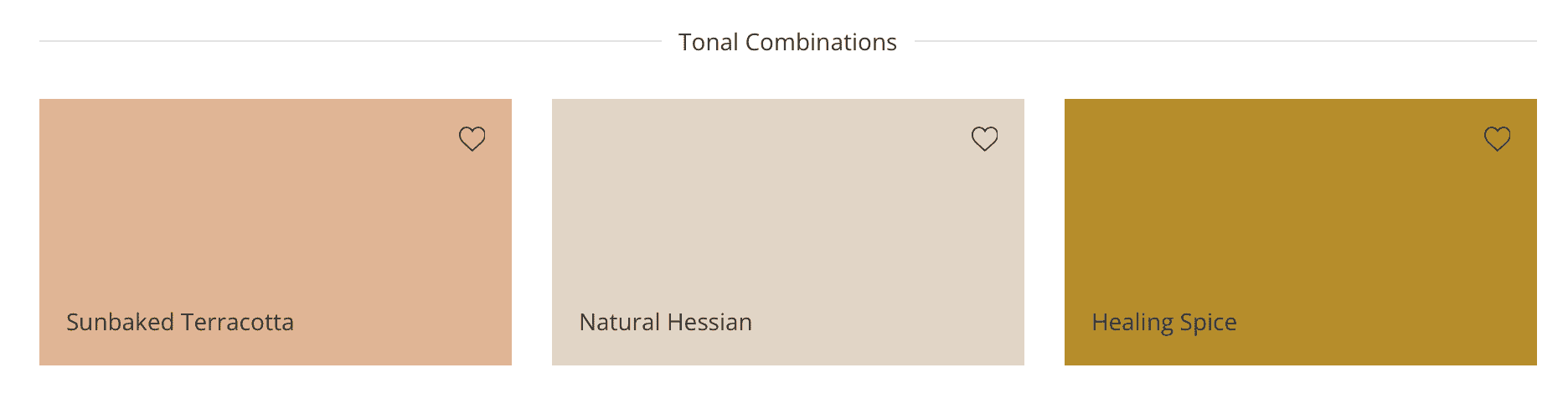Favorite the Sunbaked Terracotta colour with heart
The width and height of the screenshot is (1568, 404).
(472, 138)
